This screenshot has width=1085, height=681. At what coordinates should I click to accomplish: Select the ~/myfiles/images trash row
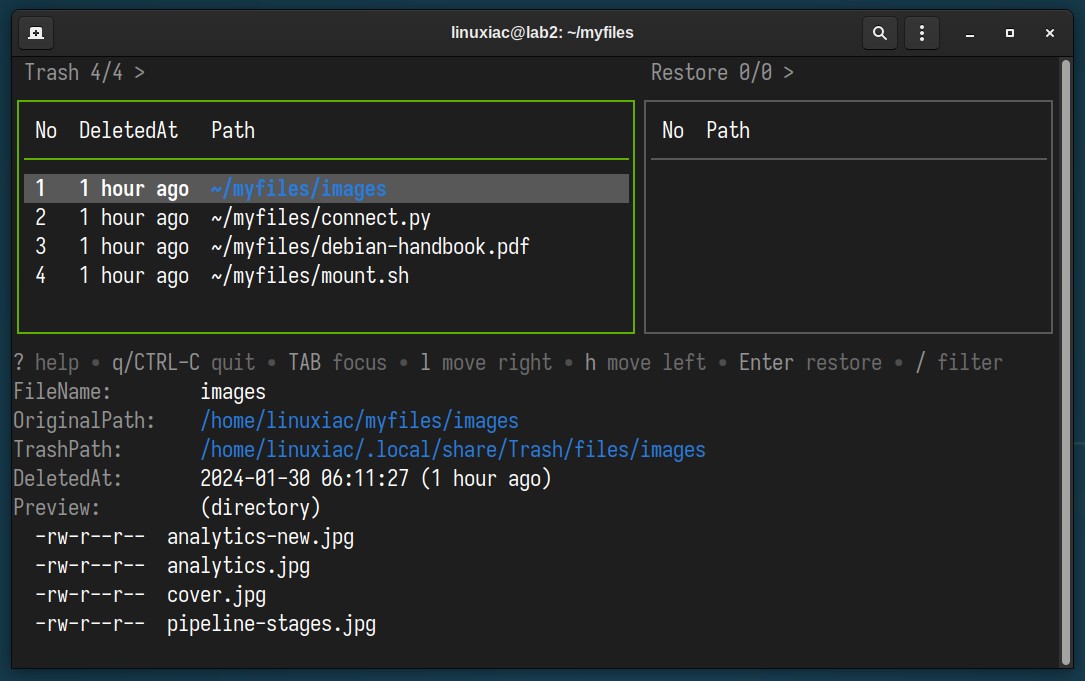tap(326, 188)
